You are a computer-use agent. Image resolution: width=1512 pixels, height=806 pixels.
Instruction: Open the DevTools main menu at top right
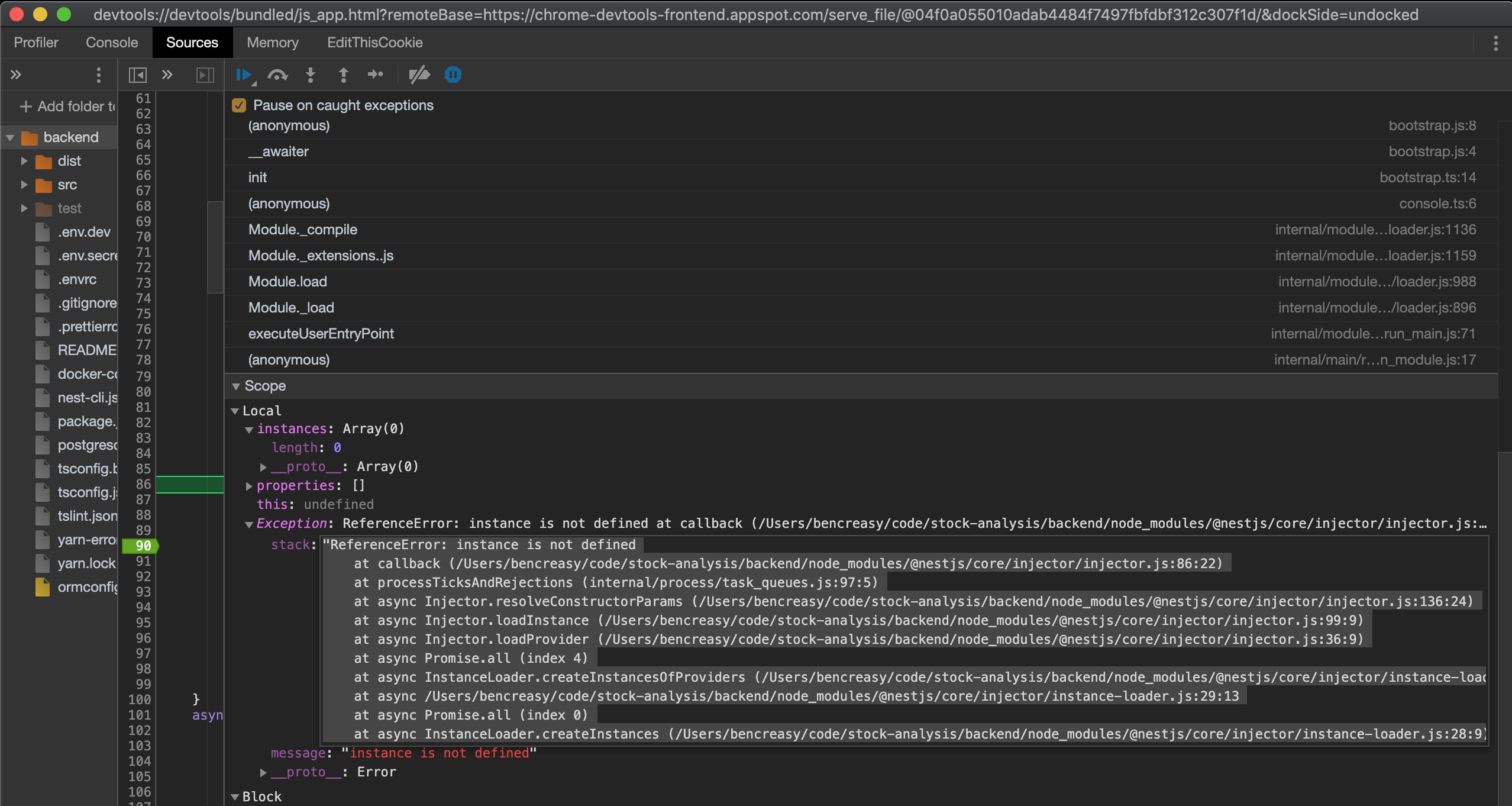1497,42
